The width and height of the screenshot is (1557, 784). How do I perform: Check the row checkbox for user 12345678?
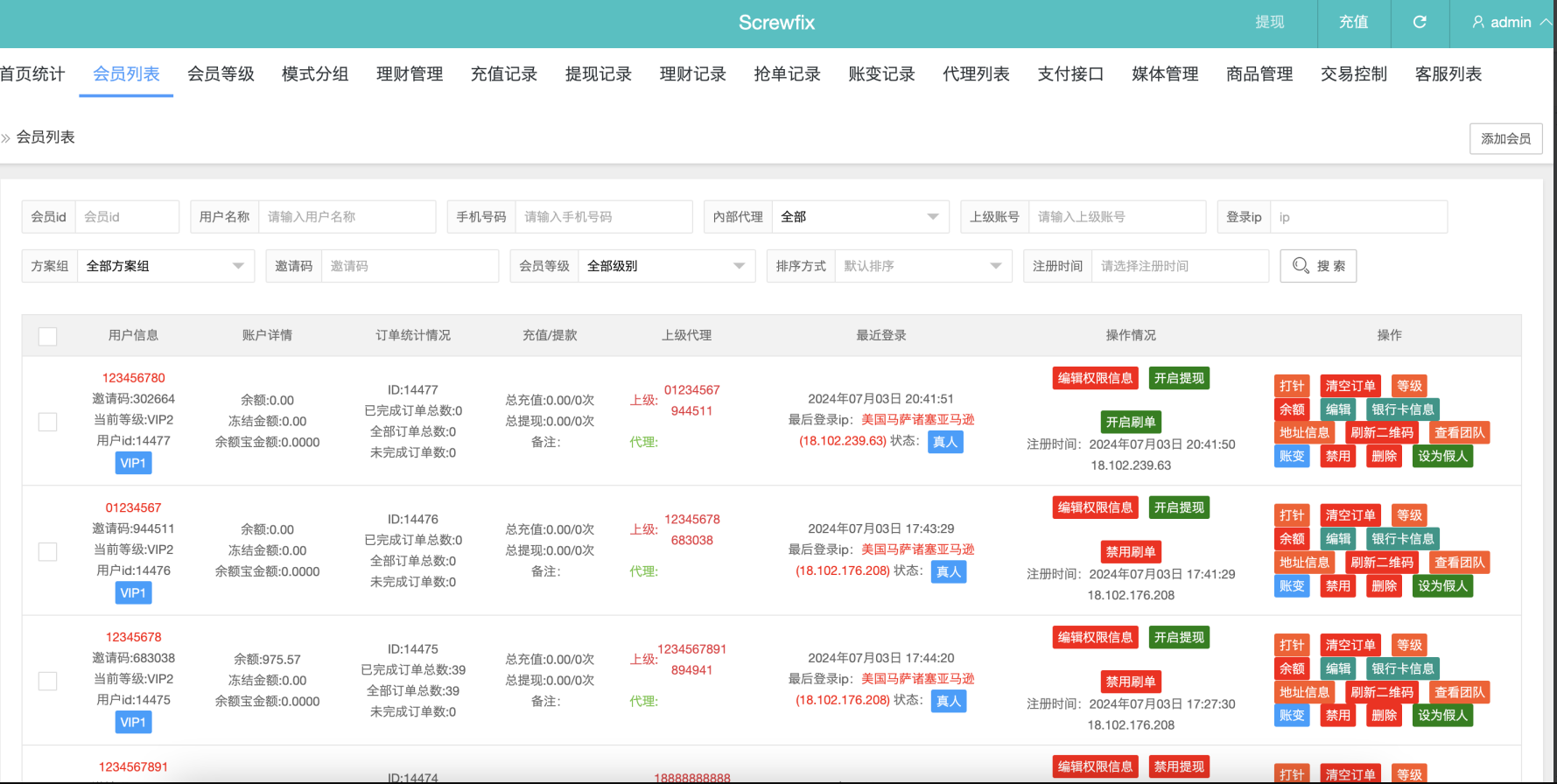(48, 681)
